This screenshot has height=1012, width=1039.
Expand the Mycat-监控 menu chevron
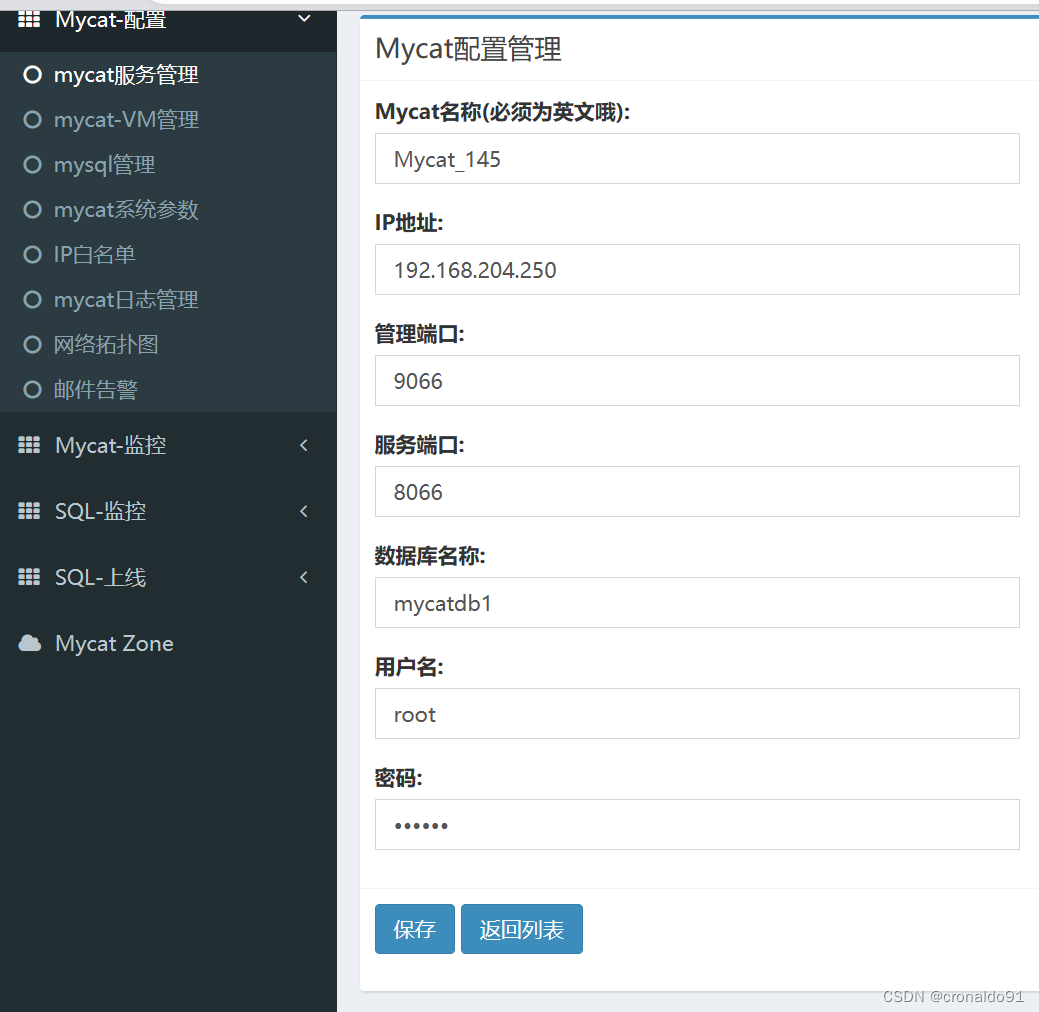[304, 445]
